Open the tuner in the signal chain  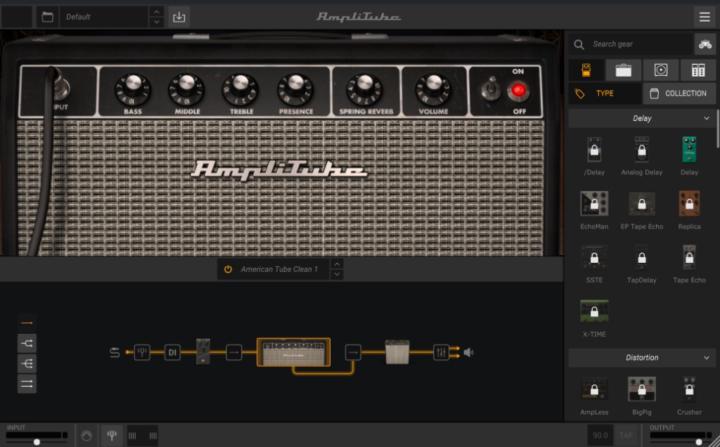(x=143, y=352)
